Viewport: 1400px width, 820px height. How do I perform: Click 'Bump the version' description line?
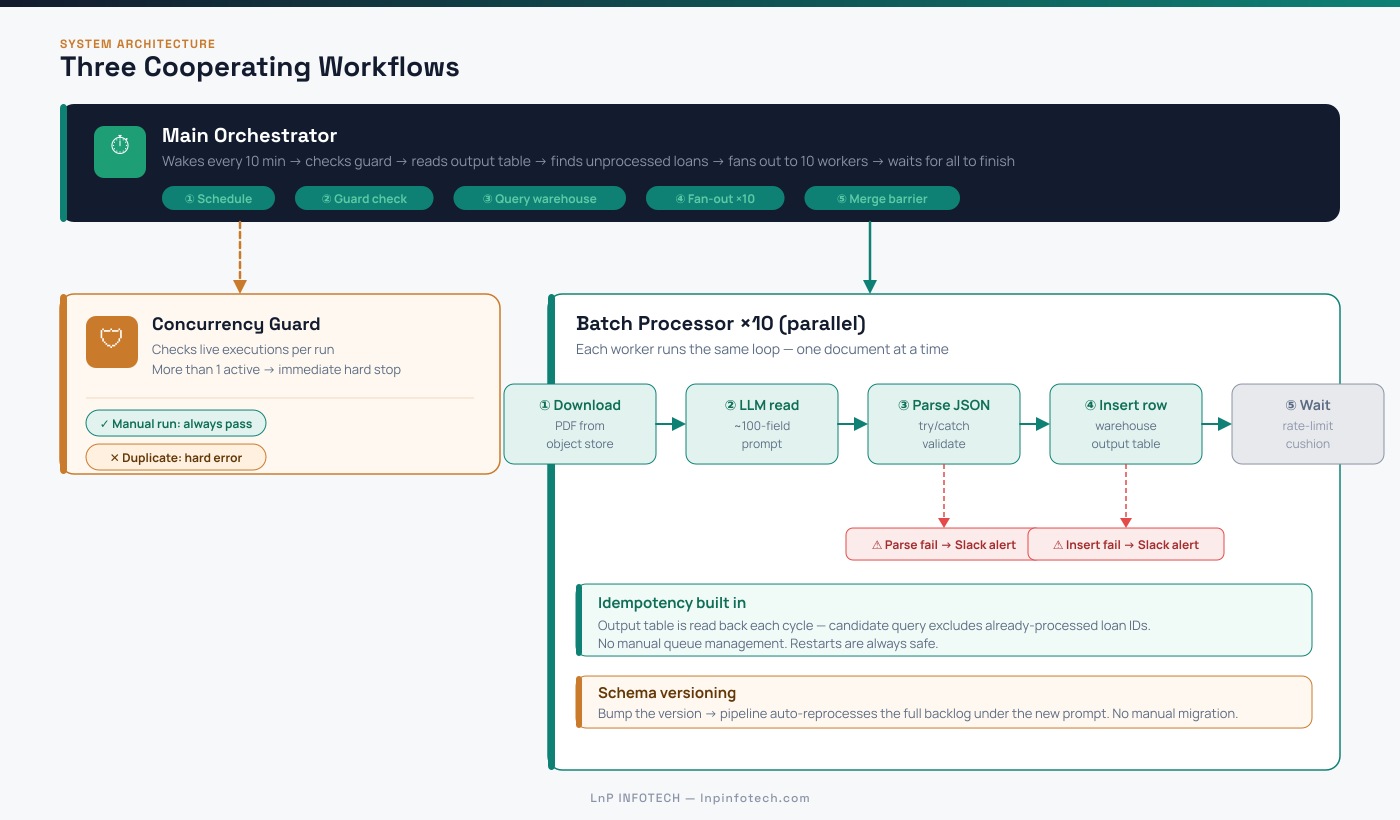(x=918, y=714)
